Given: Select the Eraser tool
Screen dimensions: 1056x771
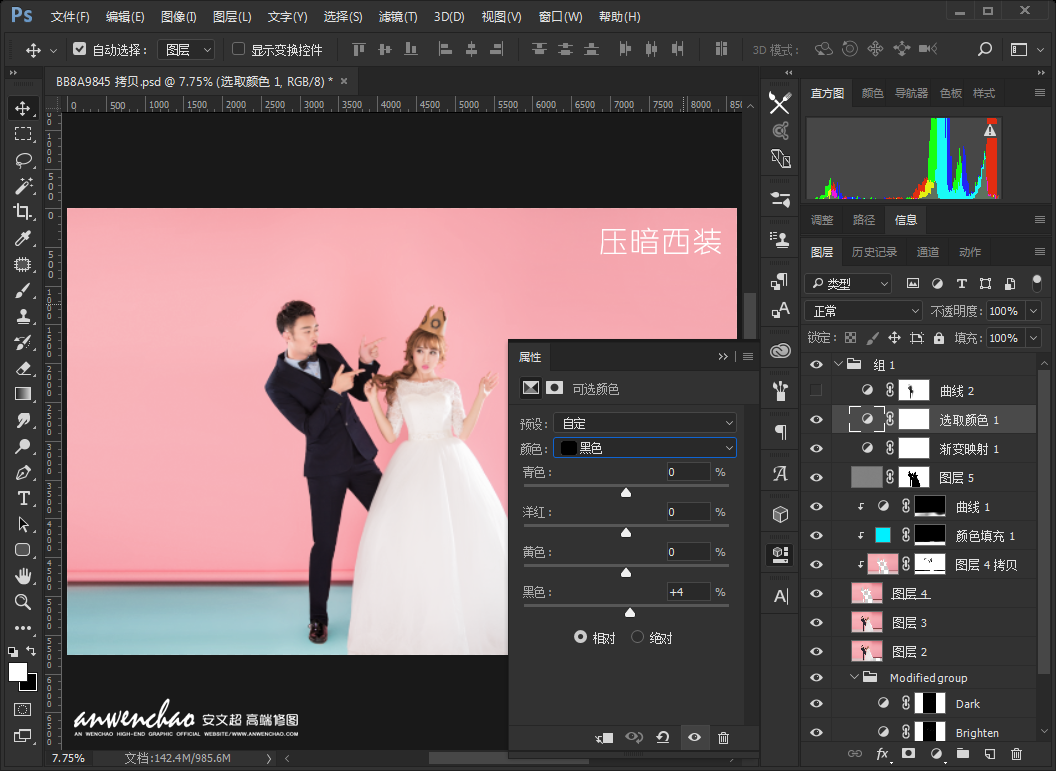Looking at the screenshot, I should click(x=23, y=368).
